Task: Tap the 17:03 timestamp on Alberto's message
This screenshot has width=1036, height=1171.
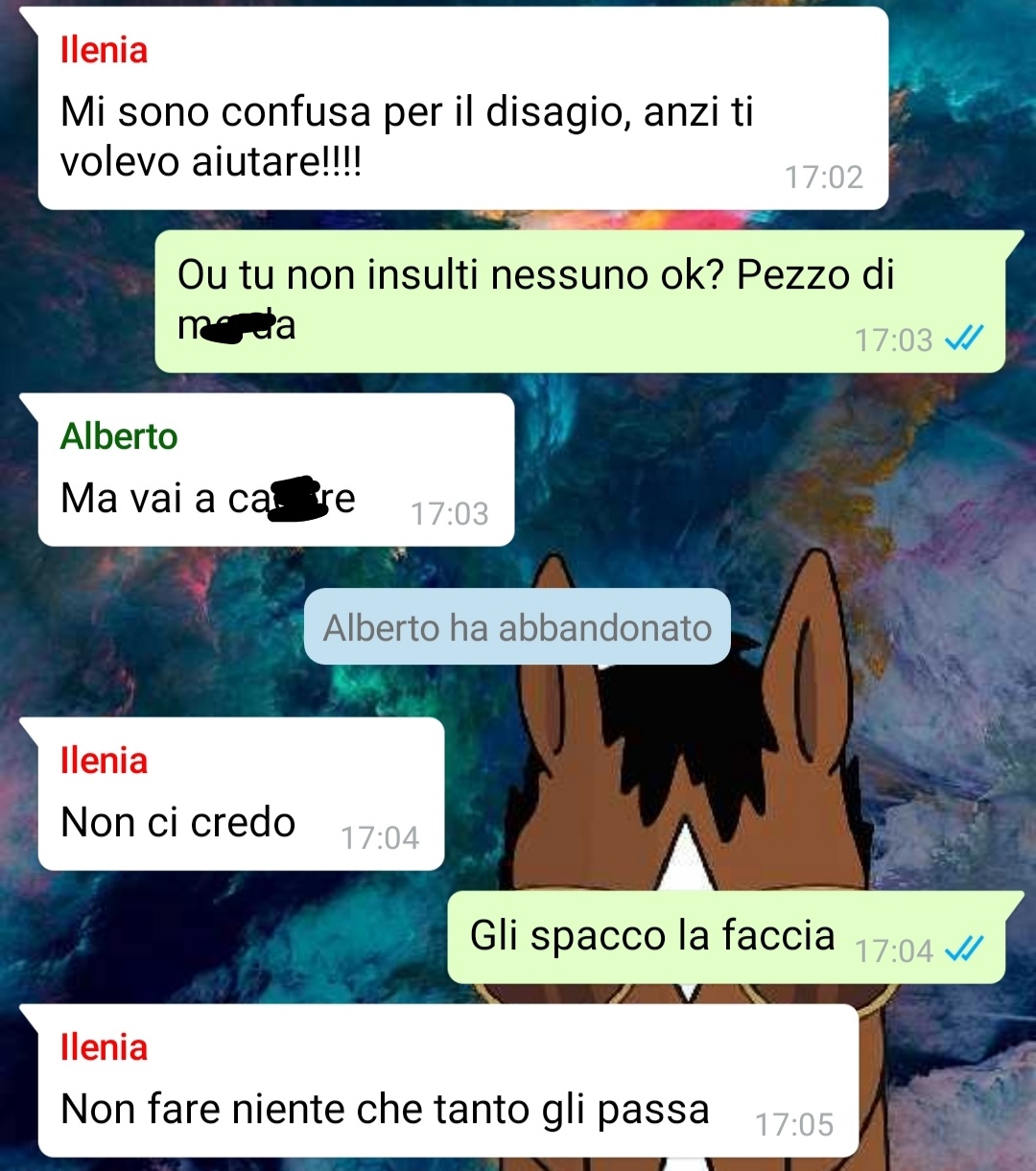Action: [x=450, y=514]
